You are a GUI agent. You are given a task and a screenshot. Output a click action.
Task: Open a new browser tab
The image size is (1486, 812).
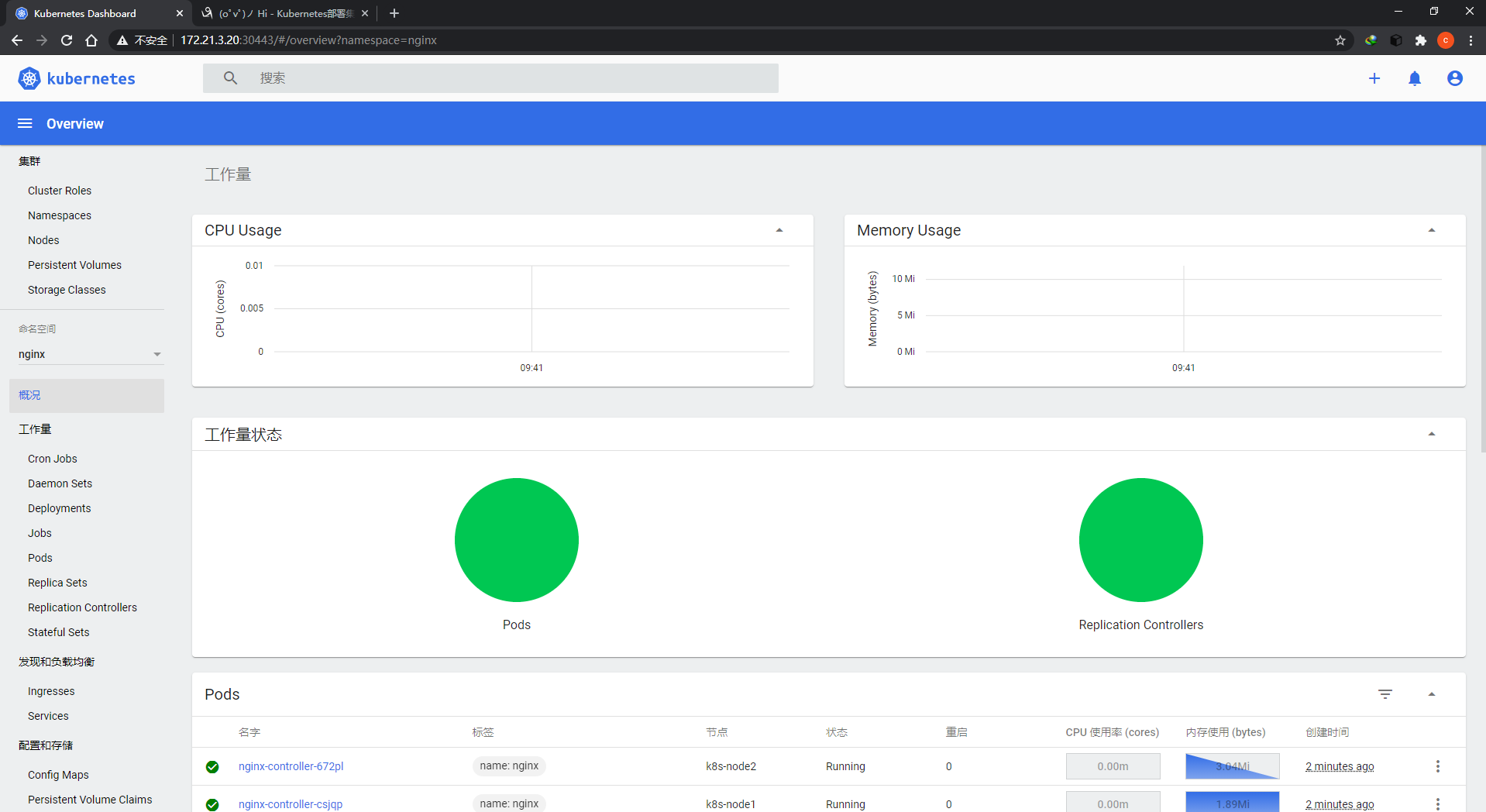tap(394, 13)
